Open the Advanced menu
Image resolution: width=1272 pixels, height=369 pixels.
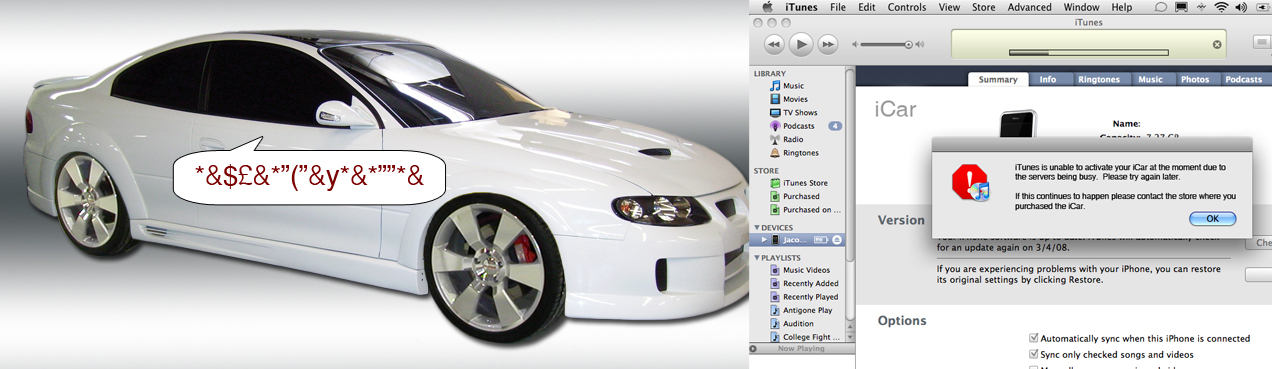(x=1029, y=7)
